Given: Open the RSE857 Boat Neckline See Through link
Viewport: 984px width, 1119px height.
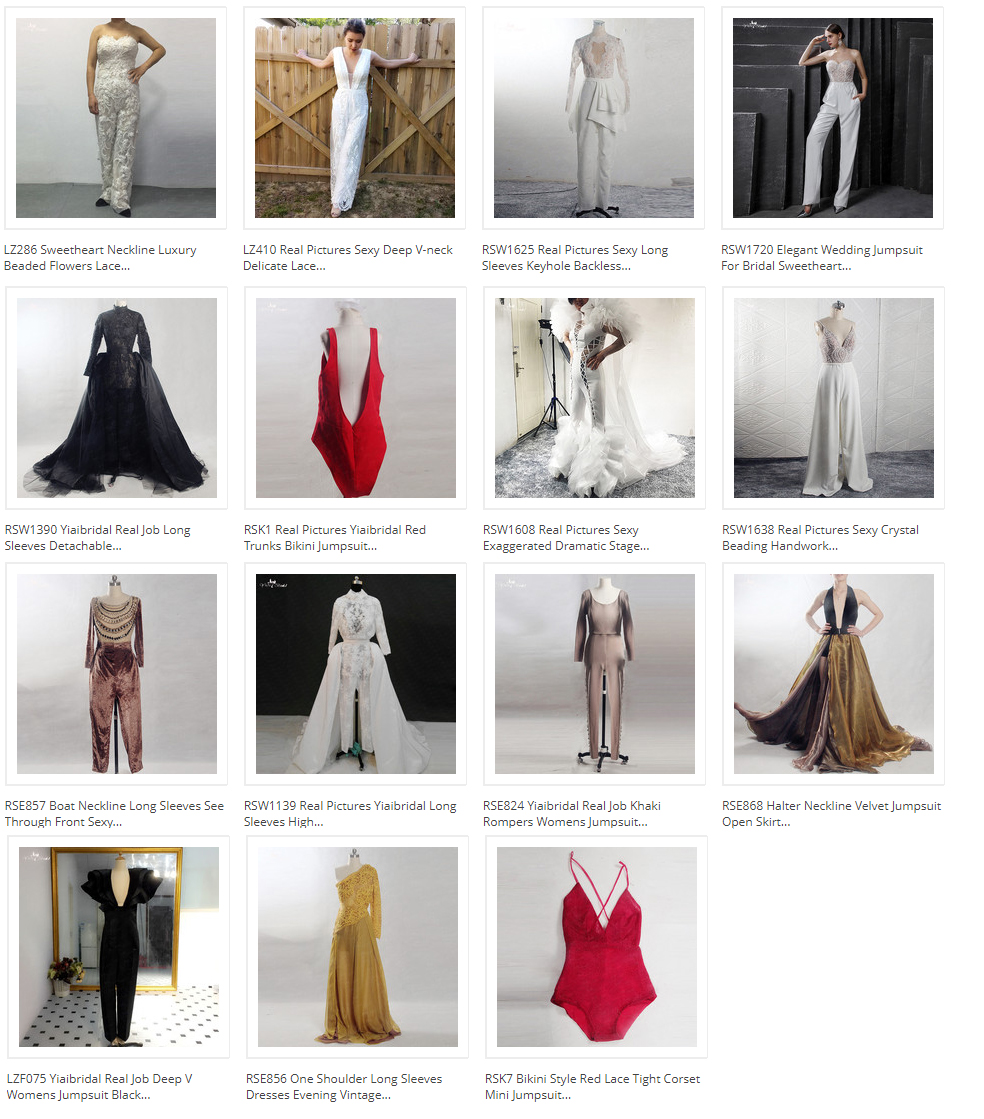Looking at the screenshot, I should click(x=110, y=813).
